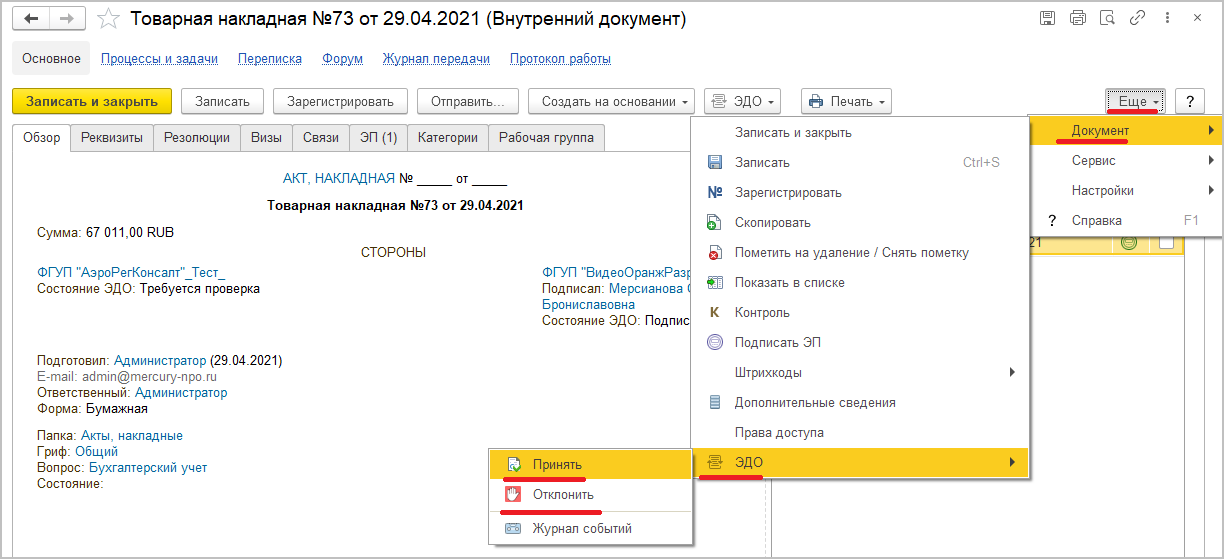
Task: Switch to the Связи tab
Action: [x=321, y=138]
